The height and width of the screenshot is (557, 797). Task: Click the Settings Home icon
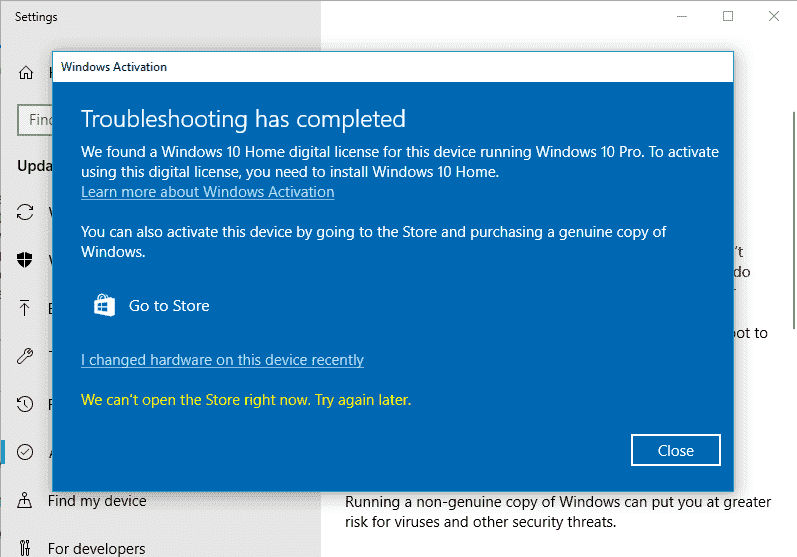(25, 73)
